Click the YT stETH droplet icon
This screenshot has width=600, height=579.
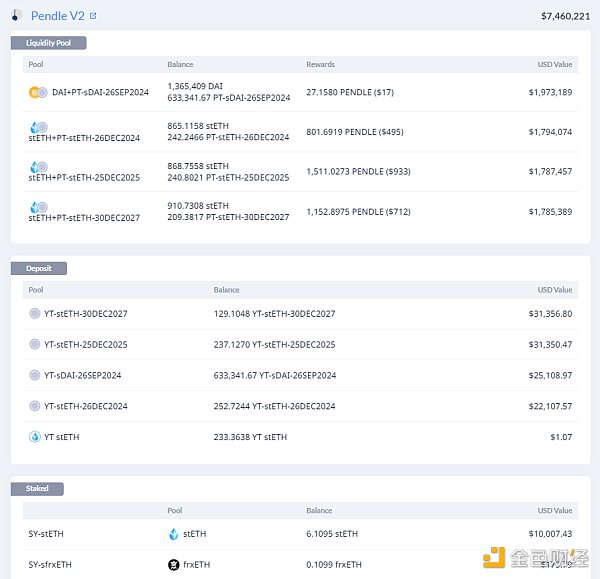coord(35,437)
